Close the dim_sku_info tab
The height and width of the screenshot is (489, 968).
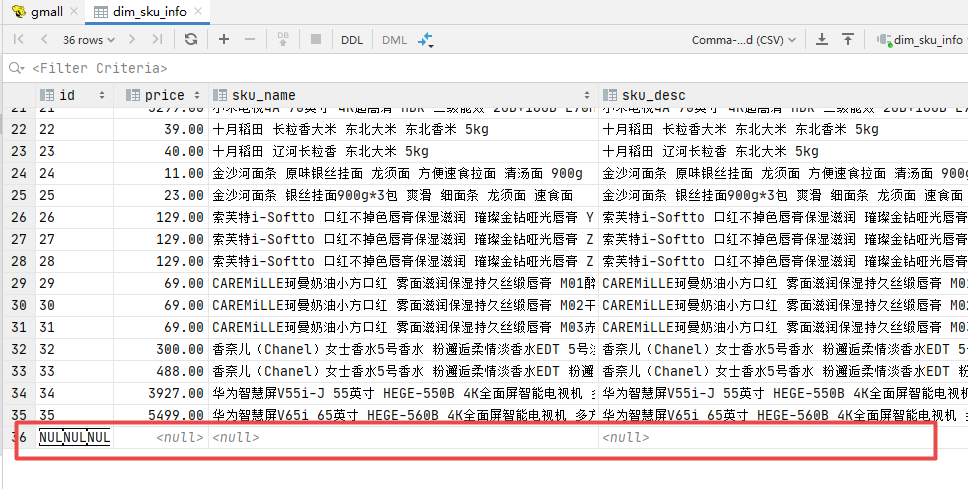pos(198,12)
